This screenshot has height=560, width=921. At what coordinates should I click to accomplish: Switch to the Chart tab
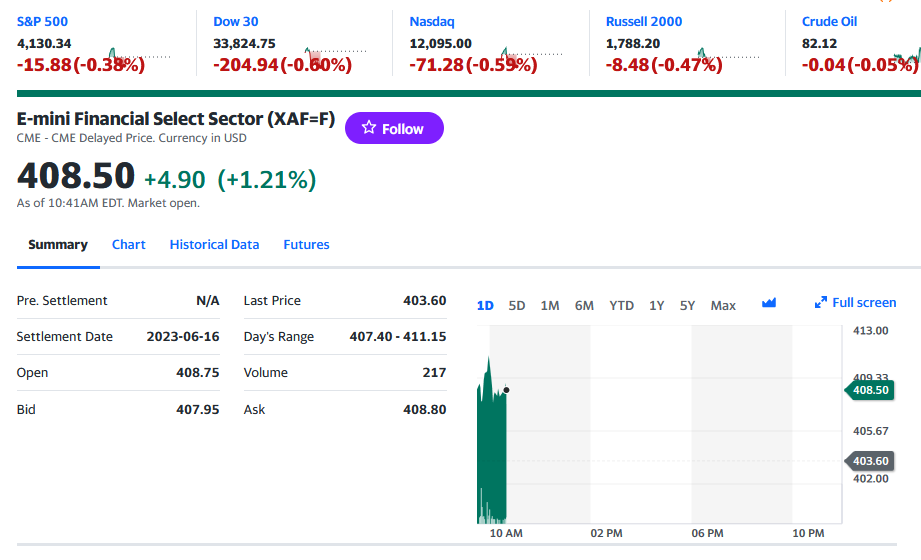129,244
